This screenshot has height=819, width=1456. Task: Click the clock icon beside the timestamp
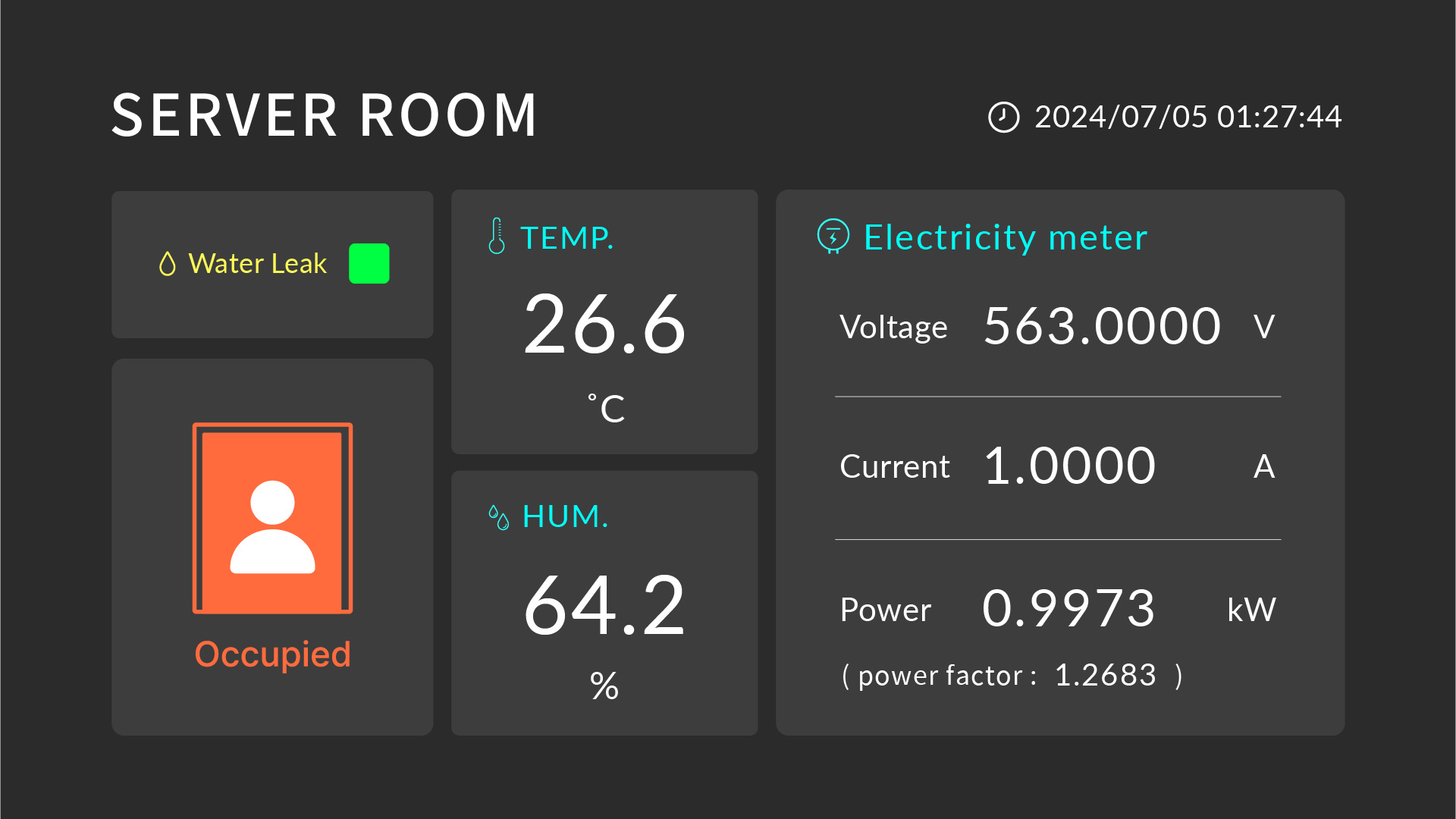tap(1003, 118)
